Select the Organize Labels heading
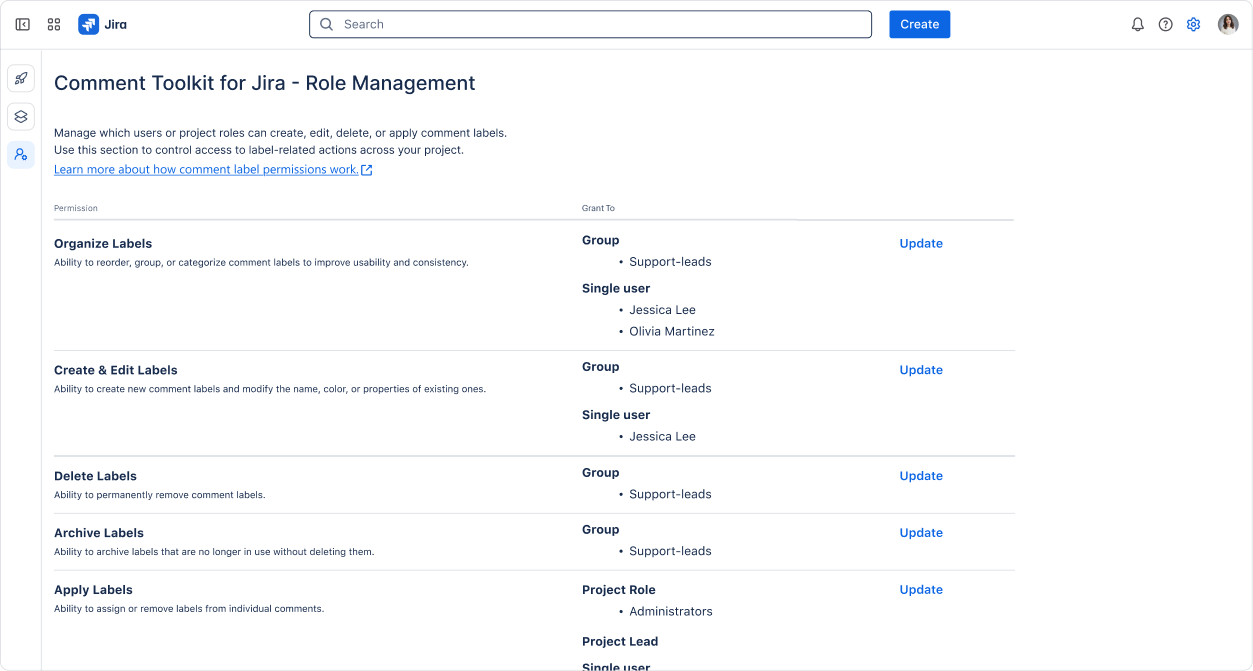Image resolution: width=1253 pixels, height=671 pixels. pyautogui.click(x=103, y=244)
